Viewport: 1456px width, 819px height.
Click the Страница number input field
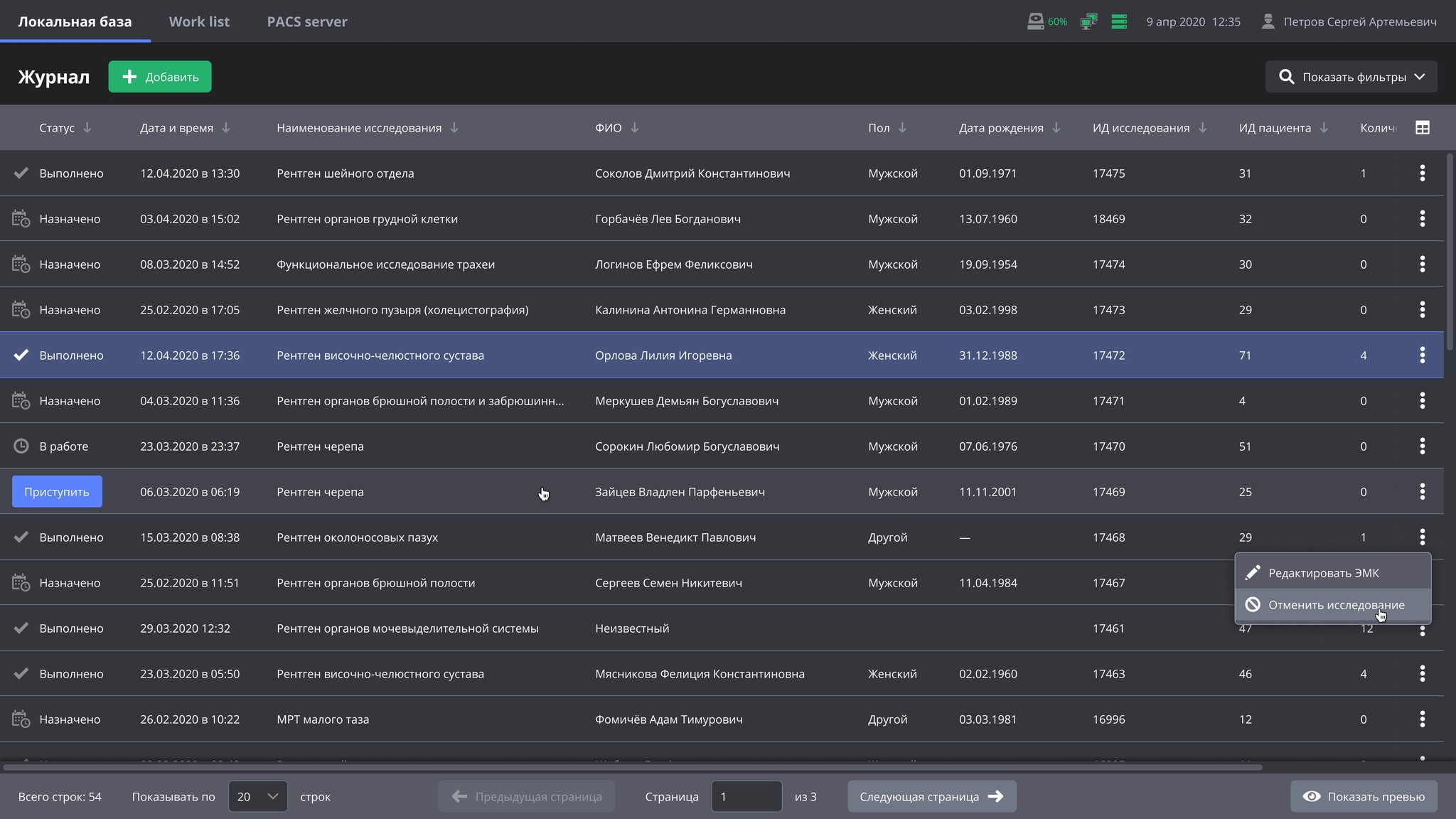click(x=746, y=796)
